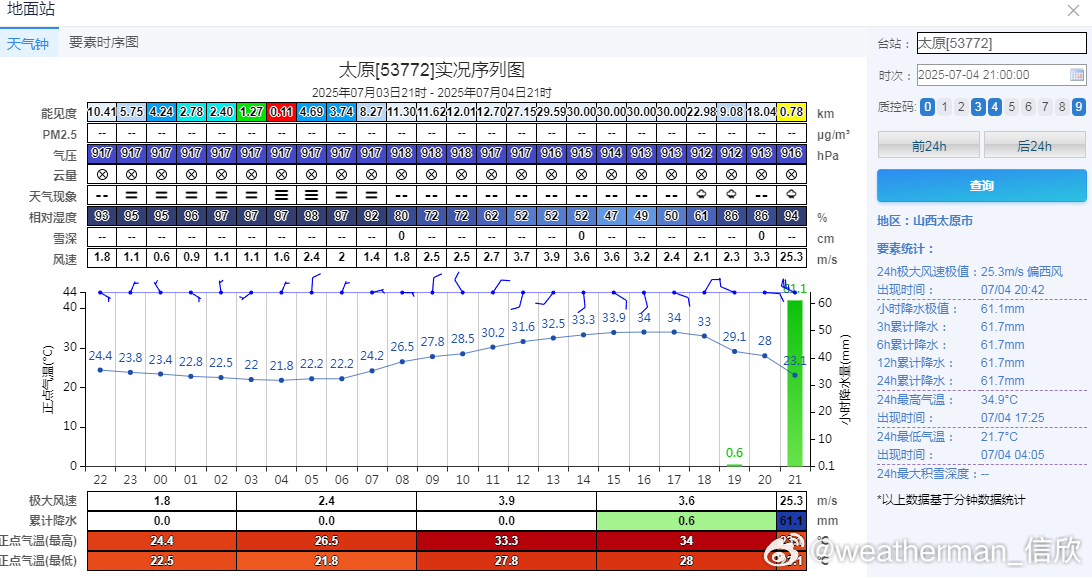Image resolution: width=1092 pixels, height=578 pixels.
Task: Toggle quality control code 4
Action: pos(994,107)
